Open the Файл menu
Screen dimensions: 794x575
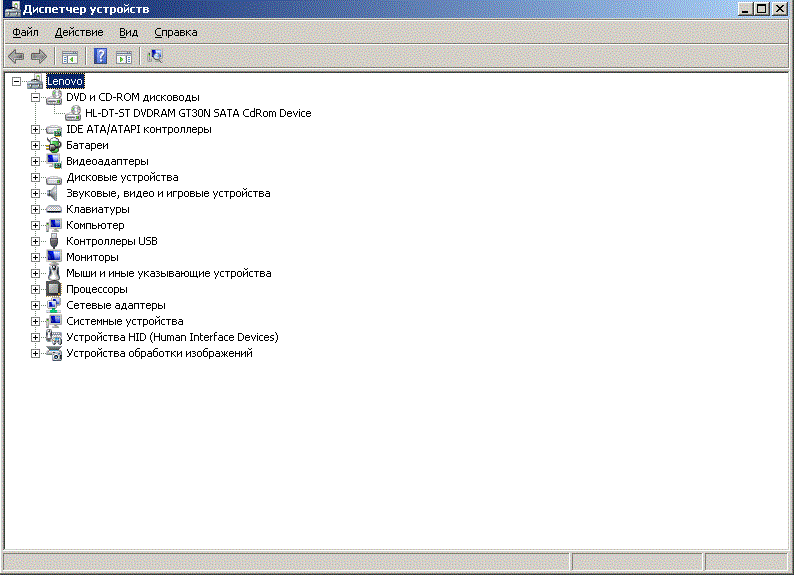(x=25, y=32)
